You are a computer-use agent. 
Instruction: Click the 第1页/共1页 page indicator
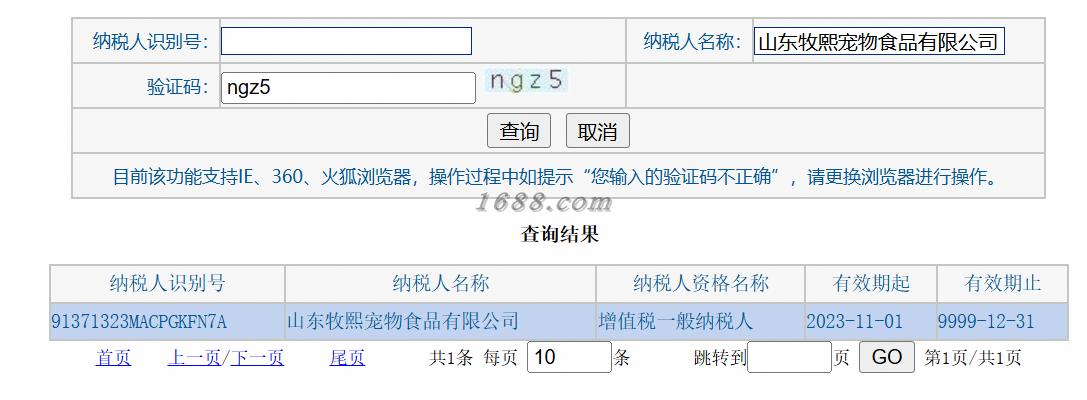pos(973,358)
